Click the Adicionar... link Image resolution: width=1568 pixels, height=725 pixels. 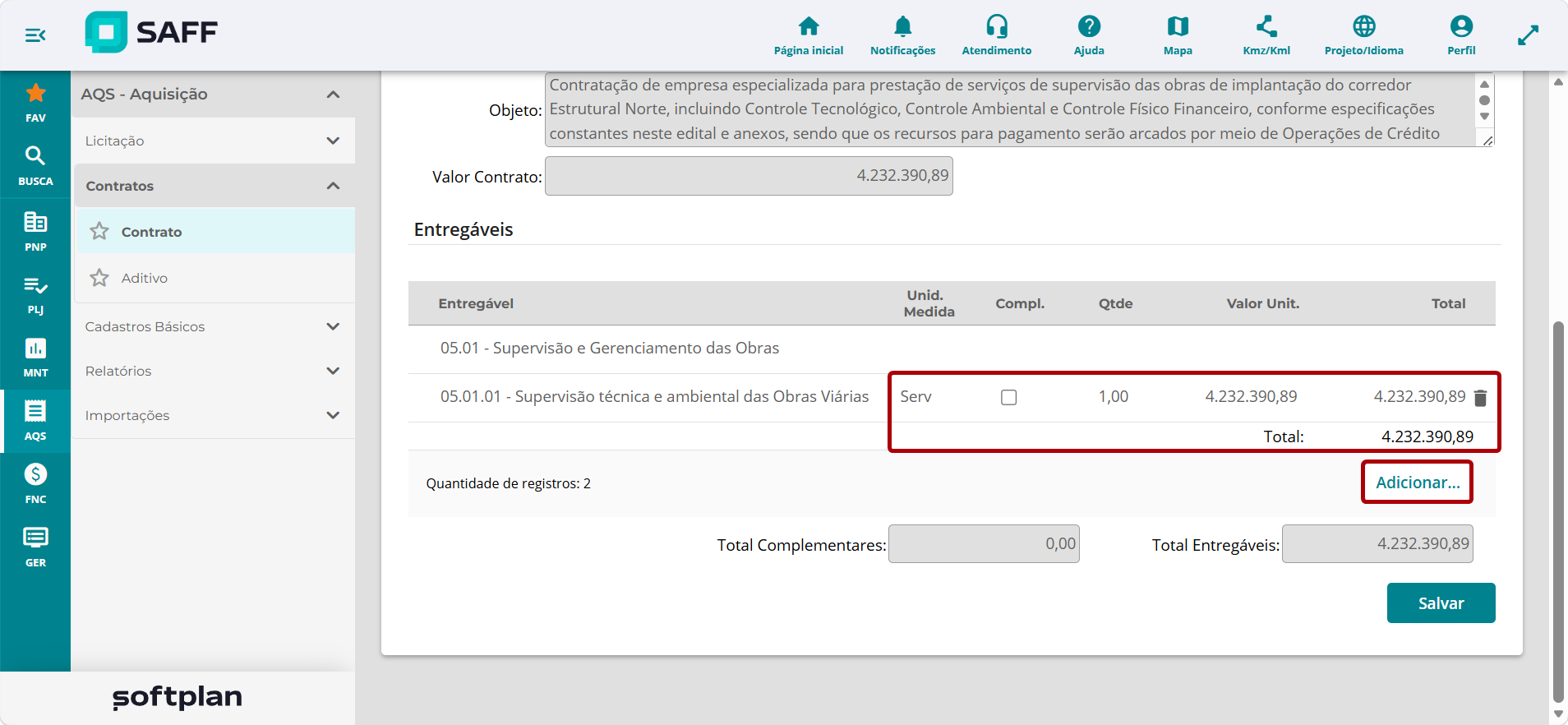pyautogui.click(x=1418, y=483)
